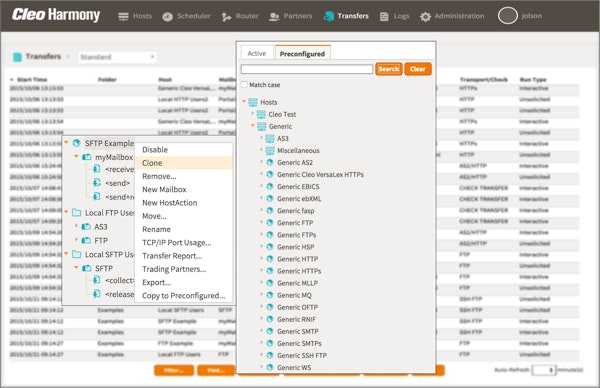Click the Generic SMTP host icon
Screen dimensions: 600x388
tap(270, 331)
